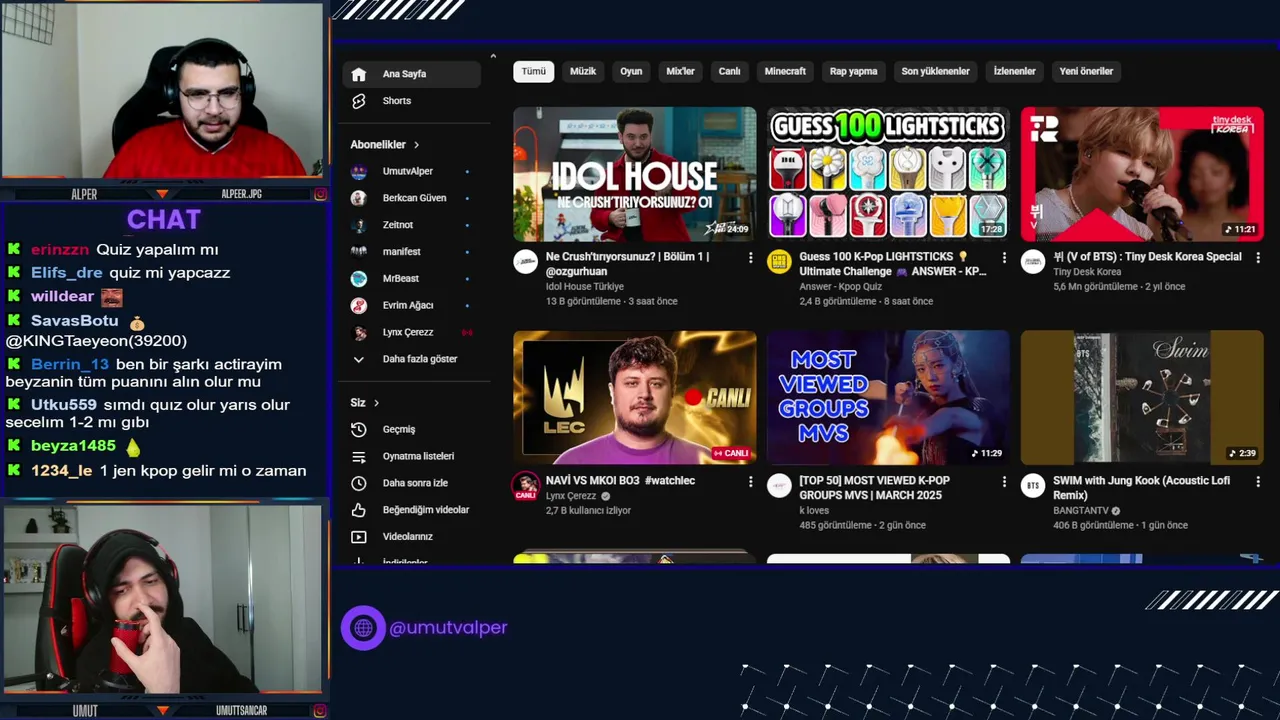Select the Müzik filter chip
The width and height of the screenshot is (1280, 720).
[x=583, y=71]
